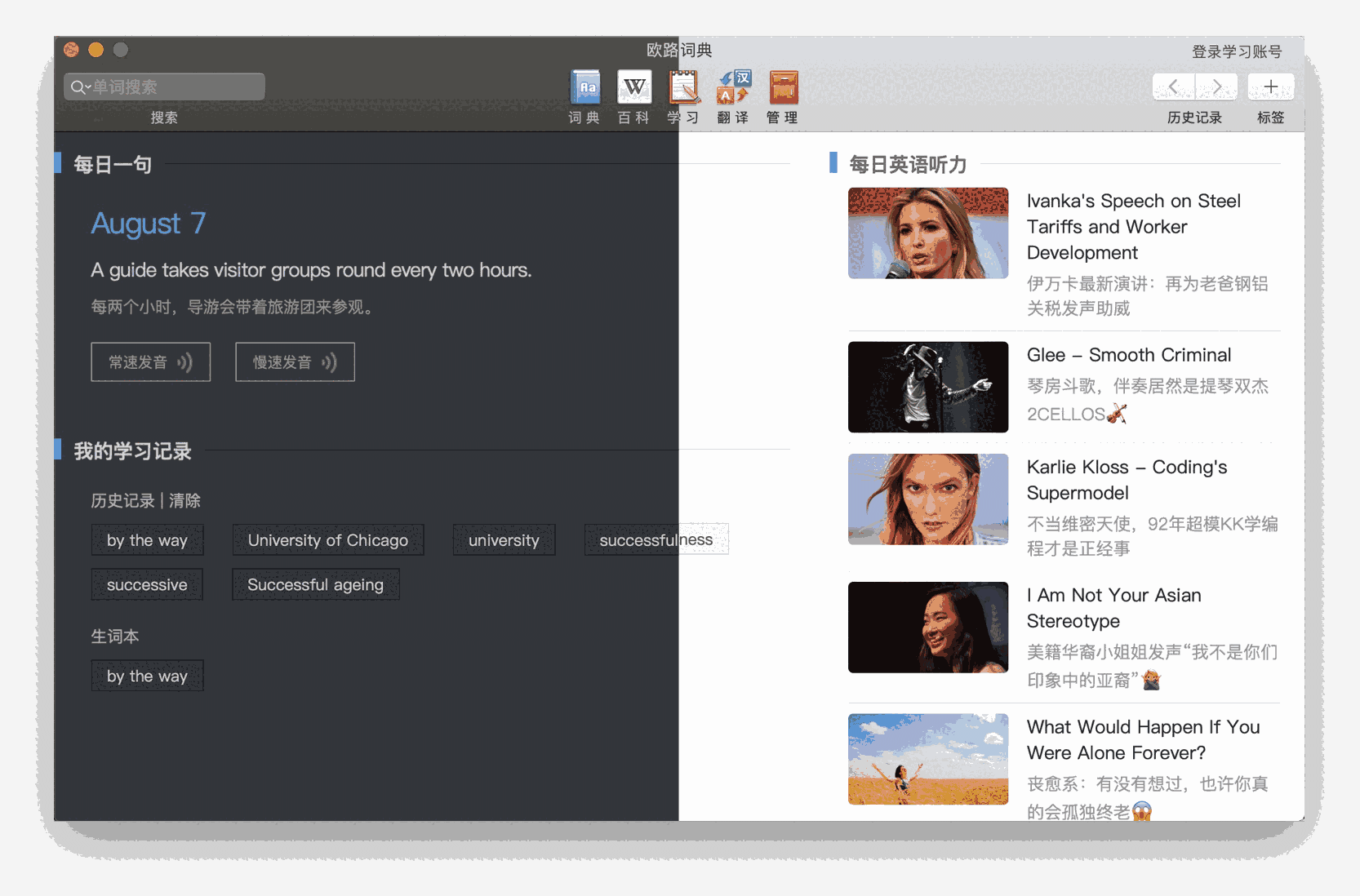This screenshot has height=896, width=1360.
Task: Click 登录学习账号 login link
Action: pyautogui.click(x=1236, y=52)
